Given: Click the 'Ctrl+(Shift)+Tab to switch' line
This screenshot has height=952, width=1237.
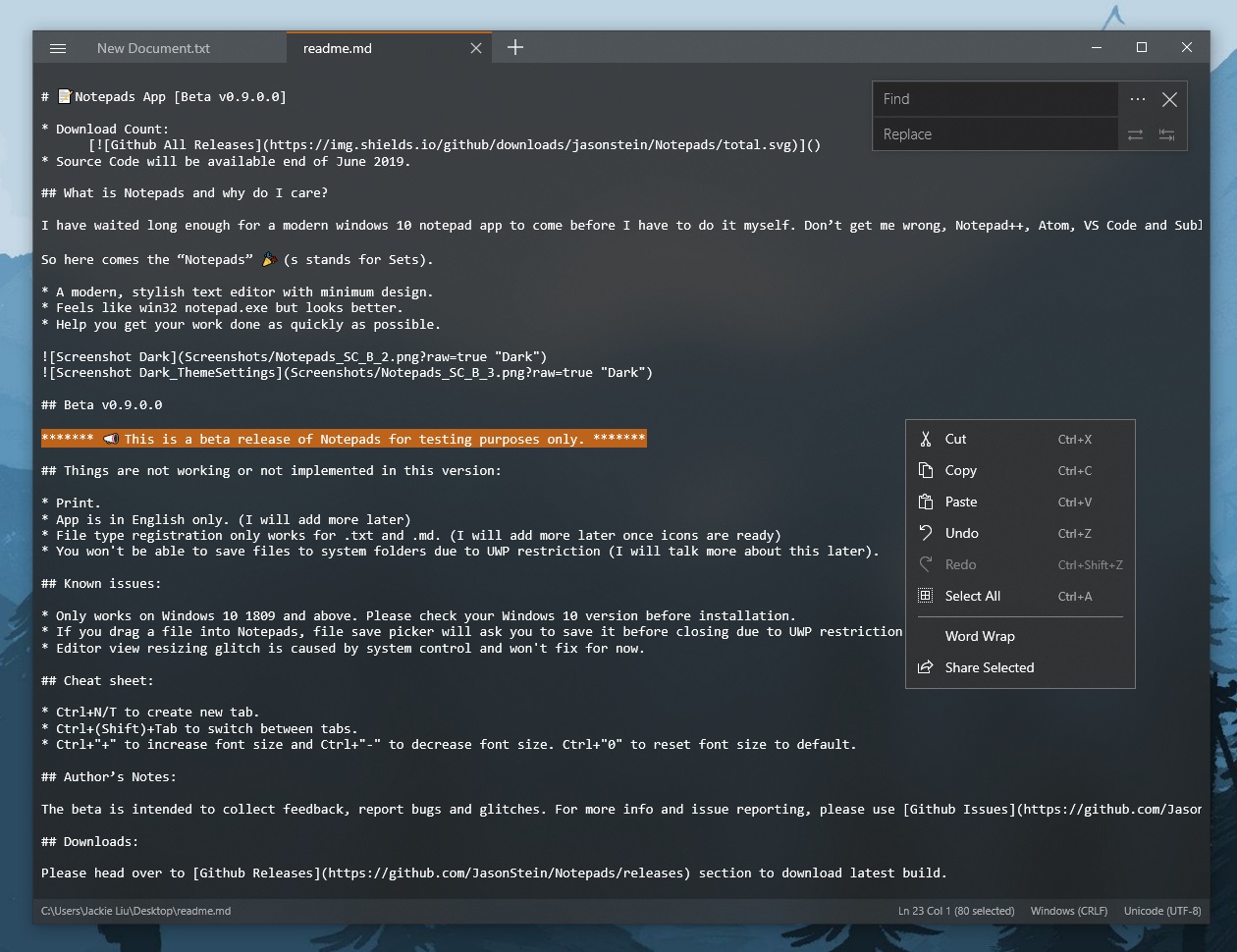Looking at the screenshot, I should (199, 729).
